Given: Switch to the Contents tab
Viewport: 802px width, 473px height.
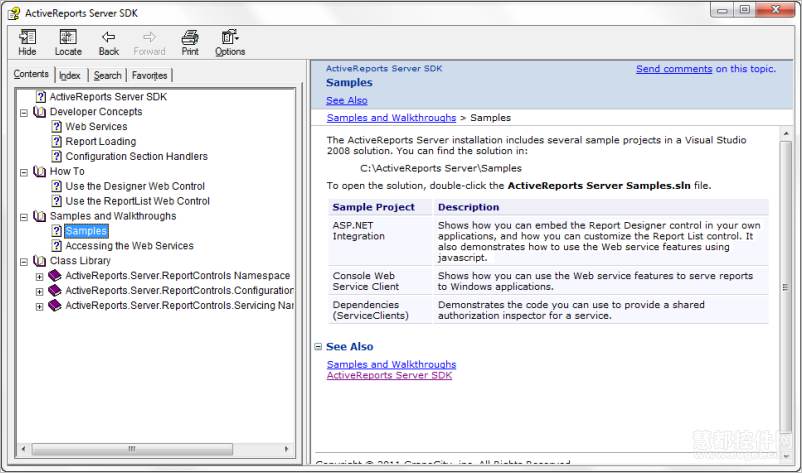Looking at the screenshot, I should [x=31, y=74].
